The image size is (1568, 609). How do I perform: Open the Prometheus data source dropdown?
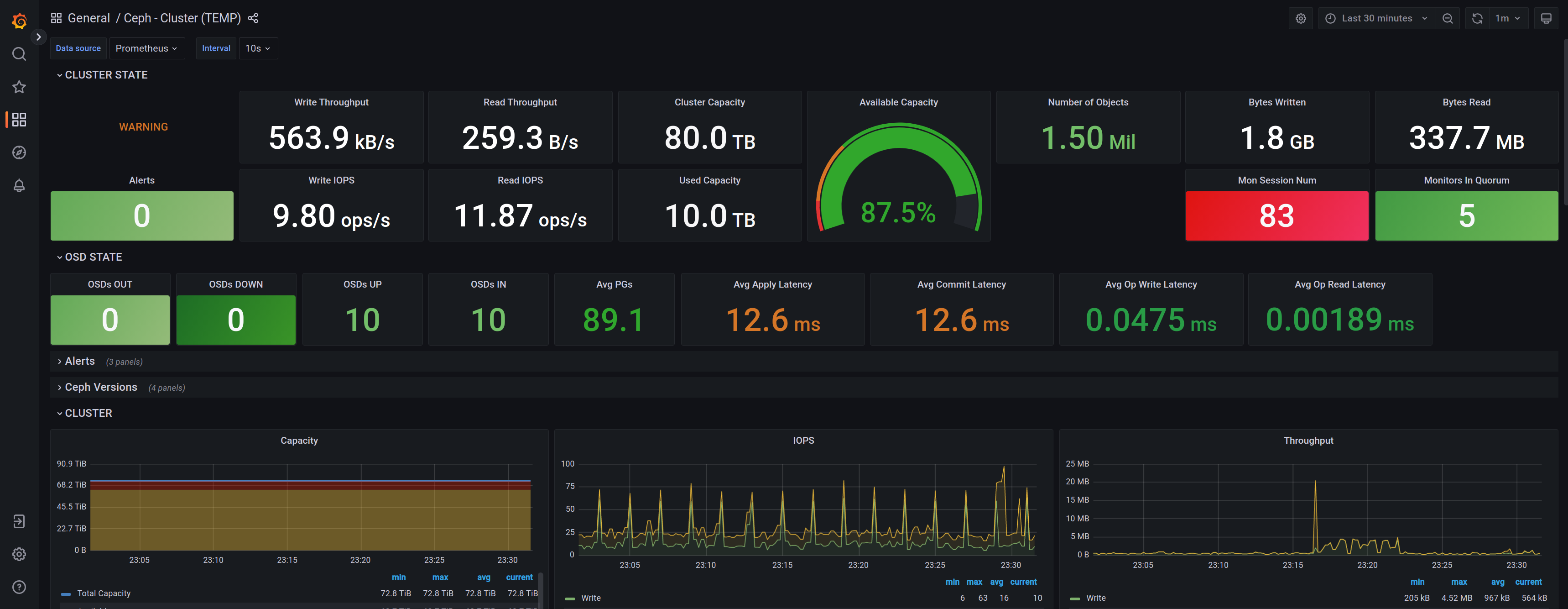tap(147, 48)
